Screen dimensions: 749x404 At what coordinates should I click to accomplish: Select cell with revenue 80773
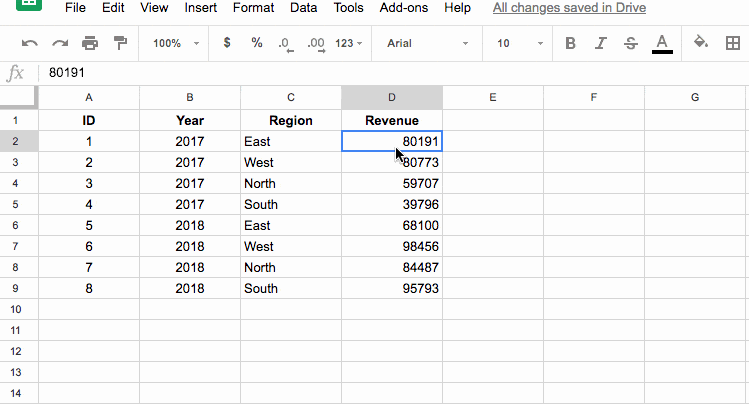(x=392, y=162)
